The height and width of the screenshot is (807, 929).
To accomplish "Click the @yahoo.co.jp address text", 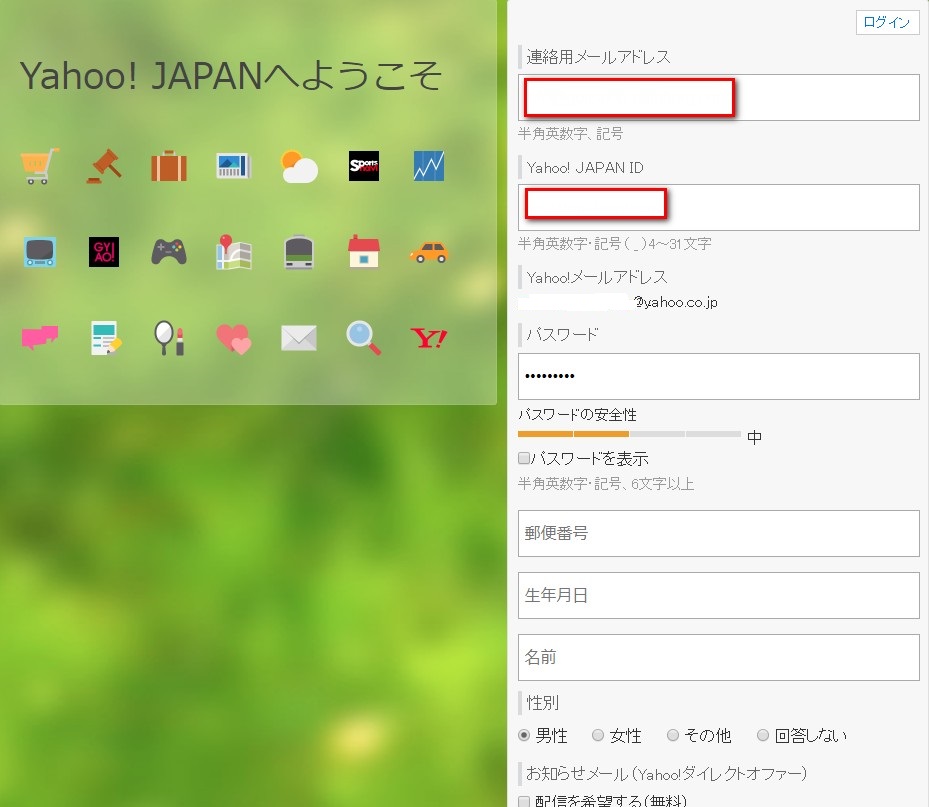I will tap(676, 303).
